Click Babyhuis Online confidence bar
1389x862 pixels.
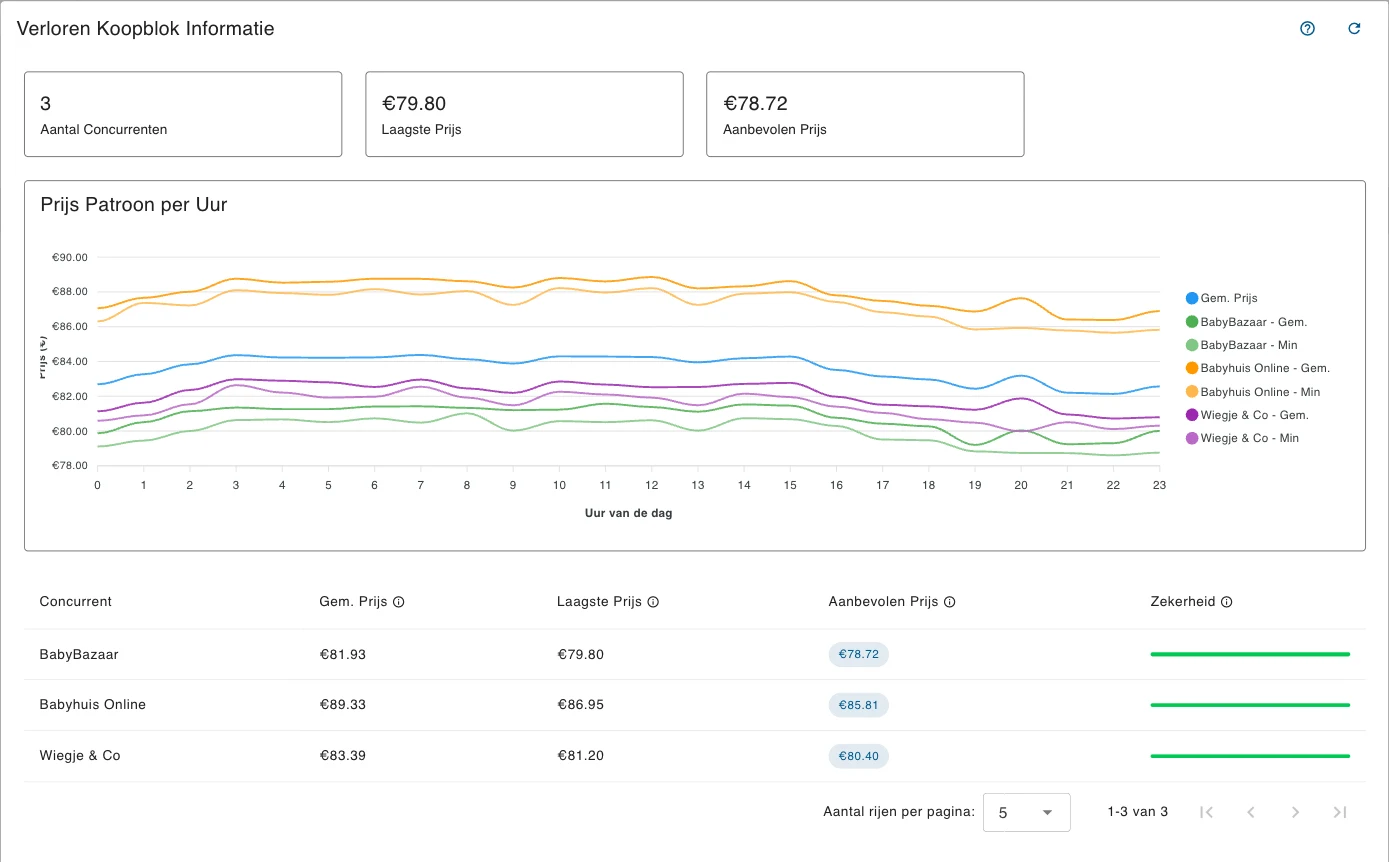(x=1250, y=705)
